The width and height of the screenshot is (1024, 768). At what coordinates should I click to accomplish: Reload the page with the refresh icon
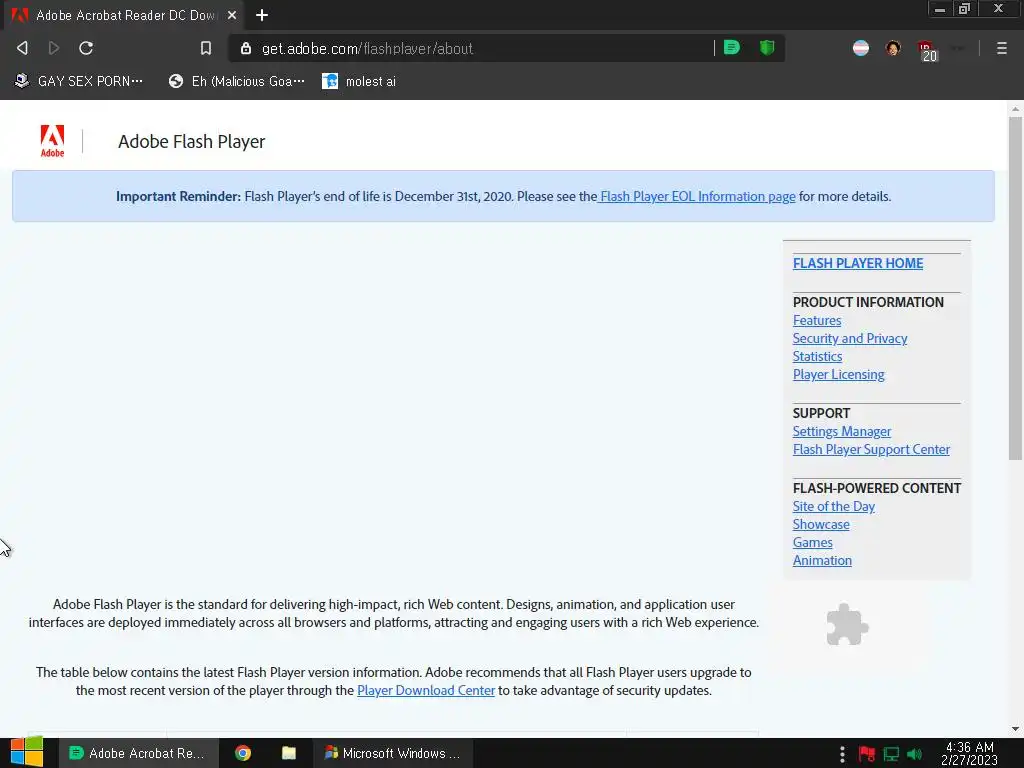86,48
